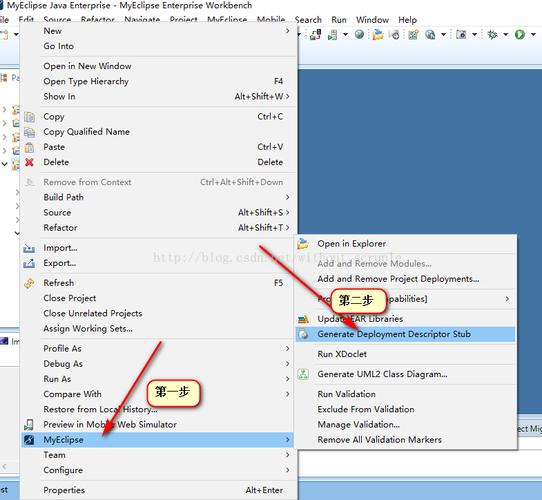Open the Window menu in menu bar
542x500 pixels.
[372, 20]
